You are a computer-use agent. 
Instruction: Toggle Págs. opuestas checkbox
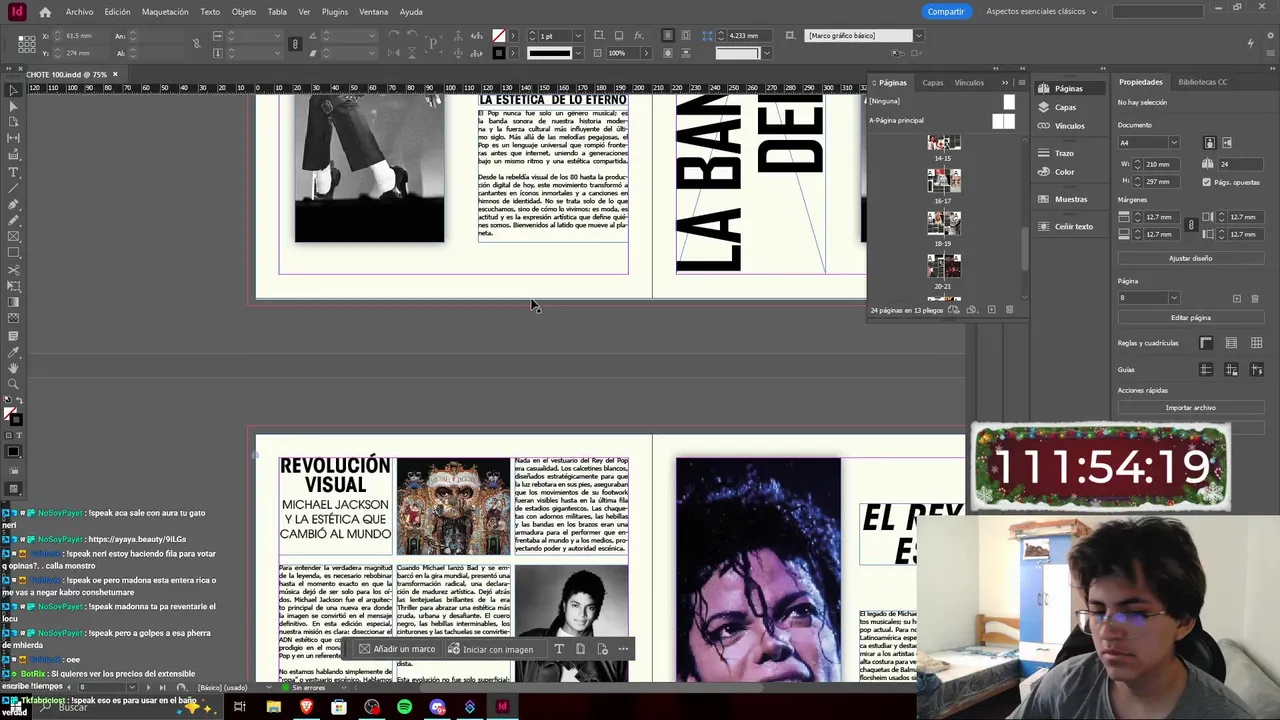click(1207, 182)
